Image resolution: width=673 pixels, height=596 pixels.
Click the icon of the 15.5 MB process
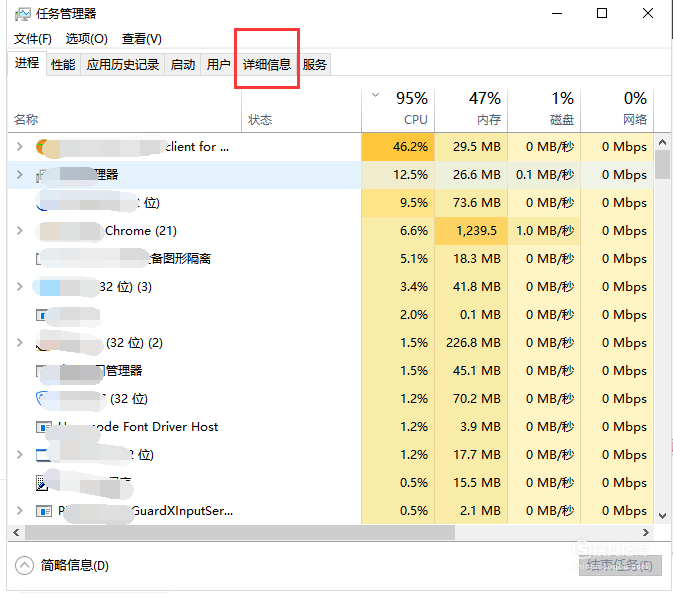point(42,483)
